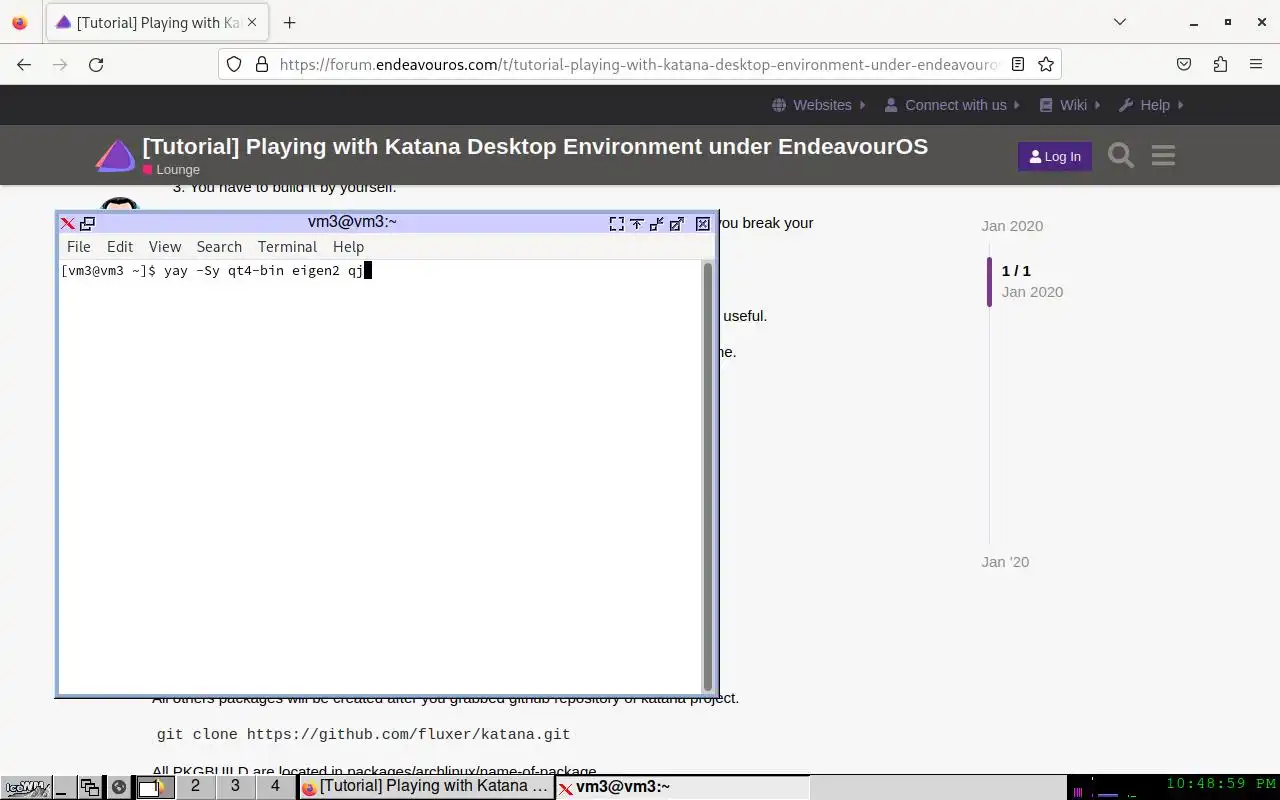Image resolution: width=1280 pixels, height=800 pixels.
Task: Switch to workspace 1
Action: [x=154, y=787]
